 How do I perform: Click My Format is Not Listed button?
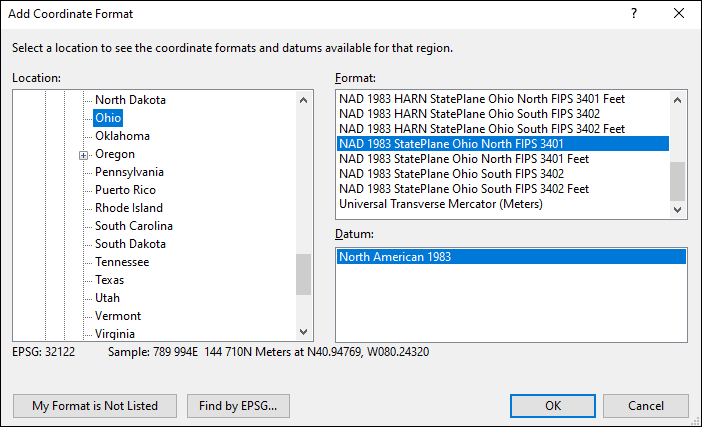point(95,406)
